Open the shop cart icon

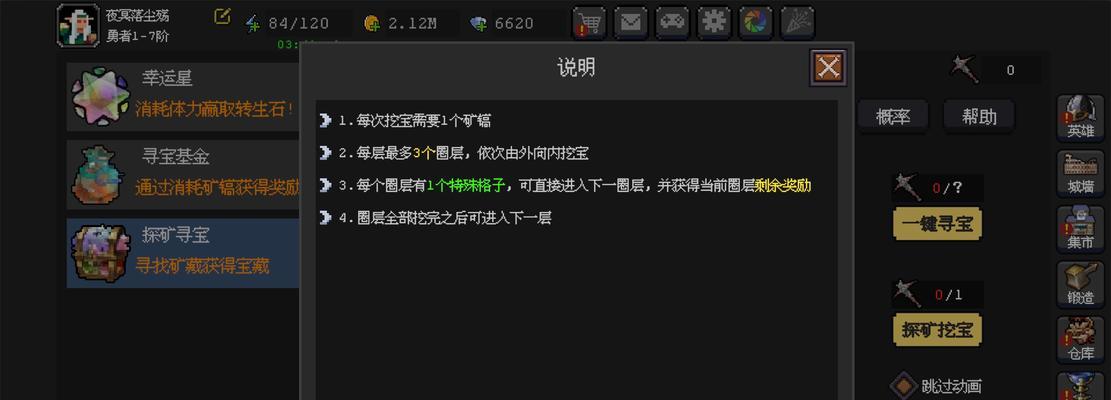point(590,23)
